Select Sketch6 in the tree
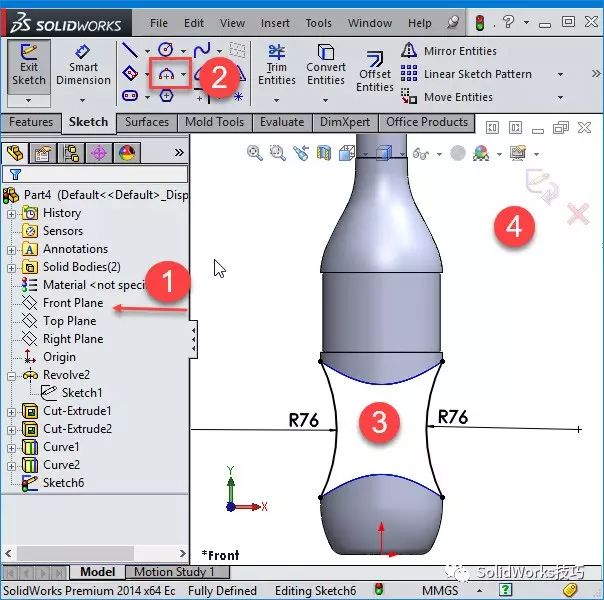This screenshot has width=604, height=600. point(63,483)
